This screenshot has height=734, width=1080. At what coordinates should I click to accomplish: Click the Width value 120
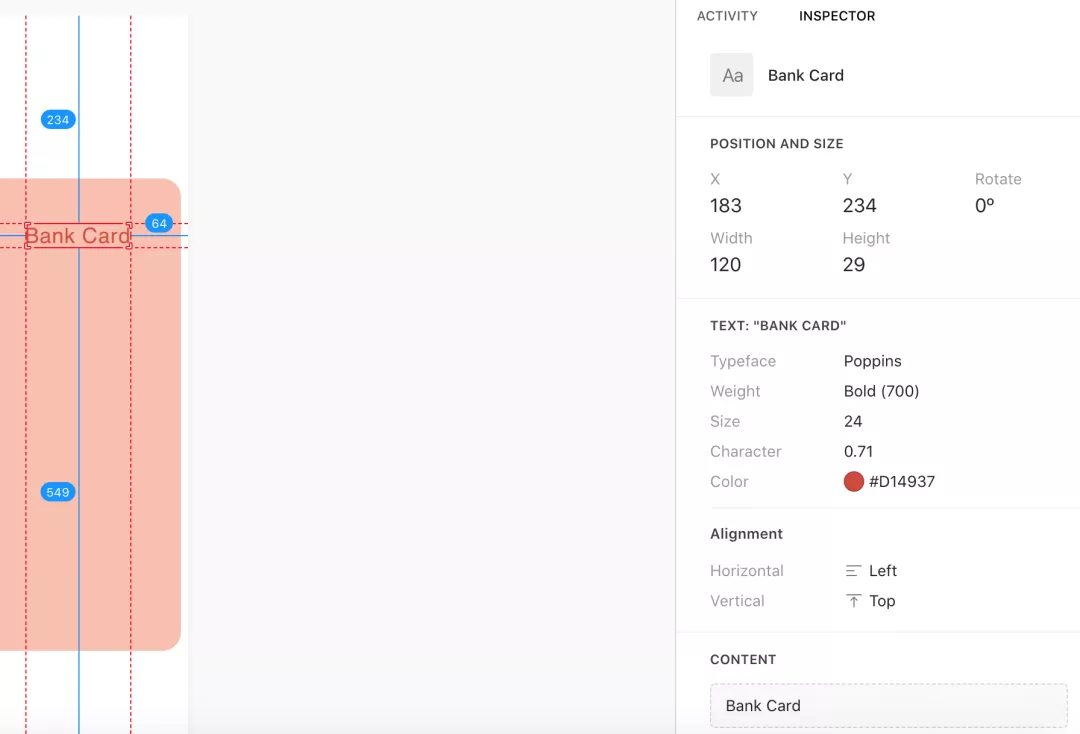coord(726,265)
